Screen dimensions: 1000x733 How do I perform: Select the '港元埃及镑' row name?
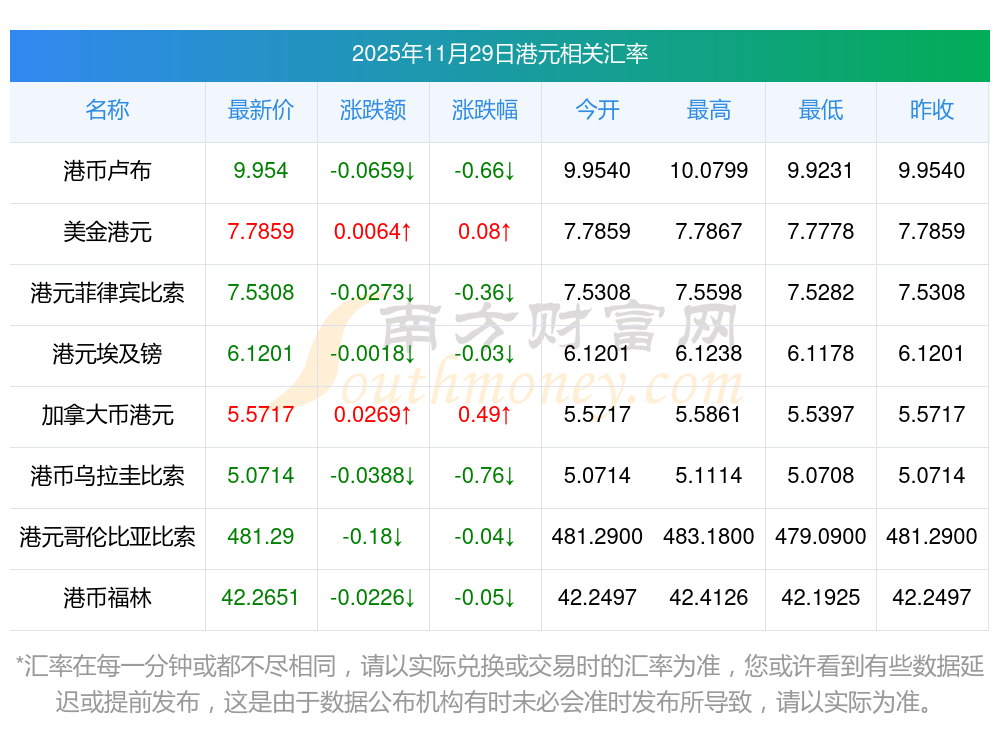click(x=107, y=354)
